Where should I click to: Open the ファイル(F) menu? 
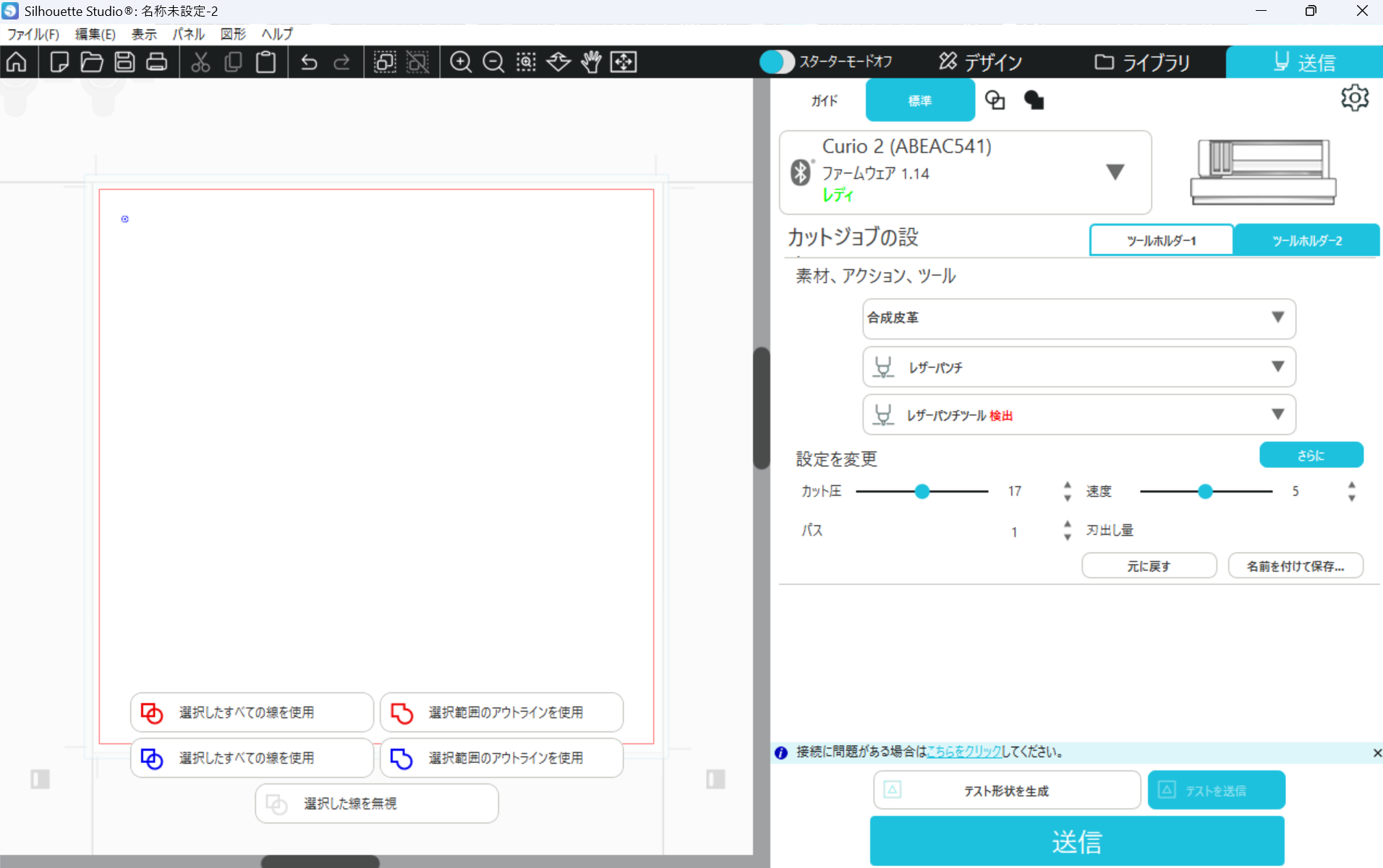pyautogui.click(x=33, y=34)
